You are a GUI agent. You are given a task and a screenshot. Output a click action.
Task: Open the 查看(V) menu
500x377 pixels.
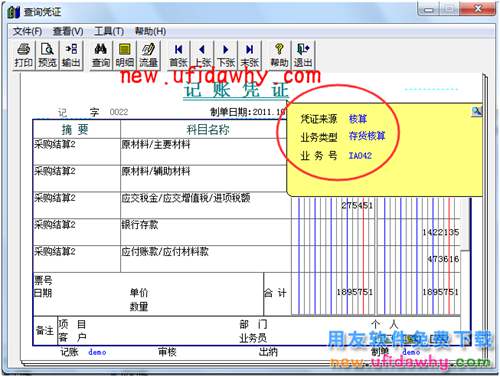click(x=68, y=32)
